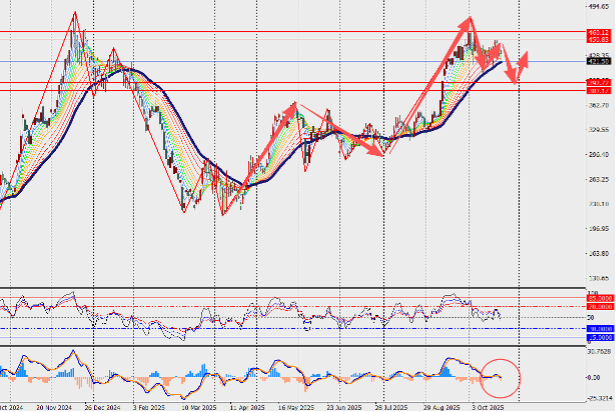Image resolution: width=616 pixels, height=412 pixels.
Task: Select the 460.12 red price level label
Action: [599, 32]
